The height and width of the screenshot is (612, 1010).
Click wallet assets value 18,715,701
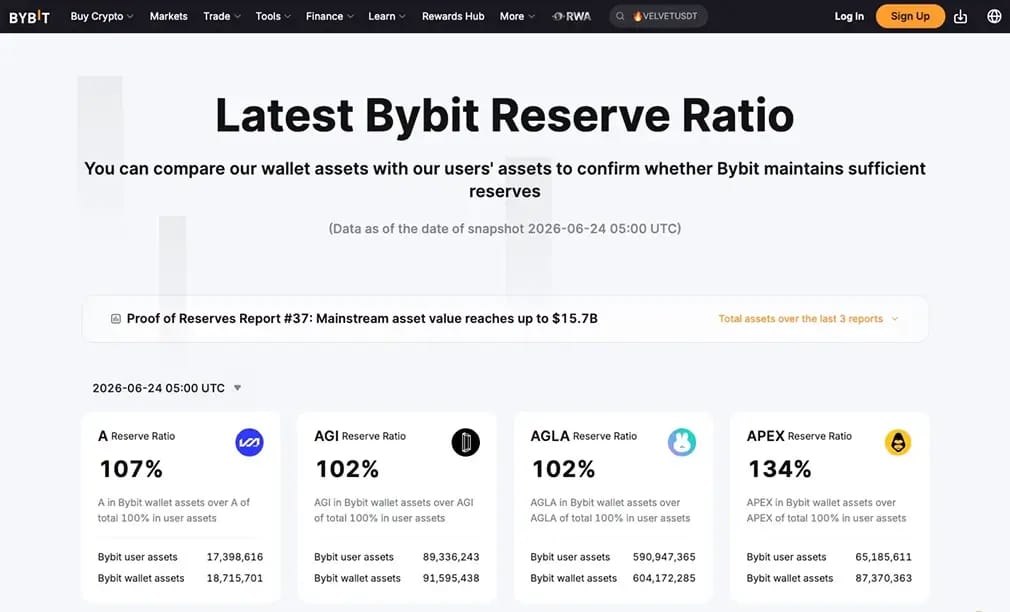pyautogui.click(x=234, y=579)
